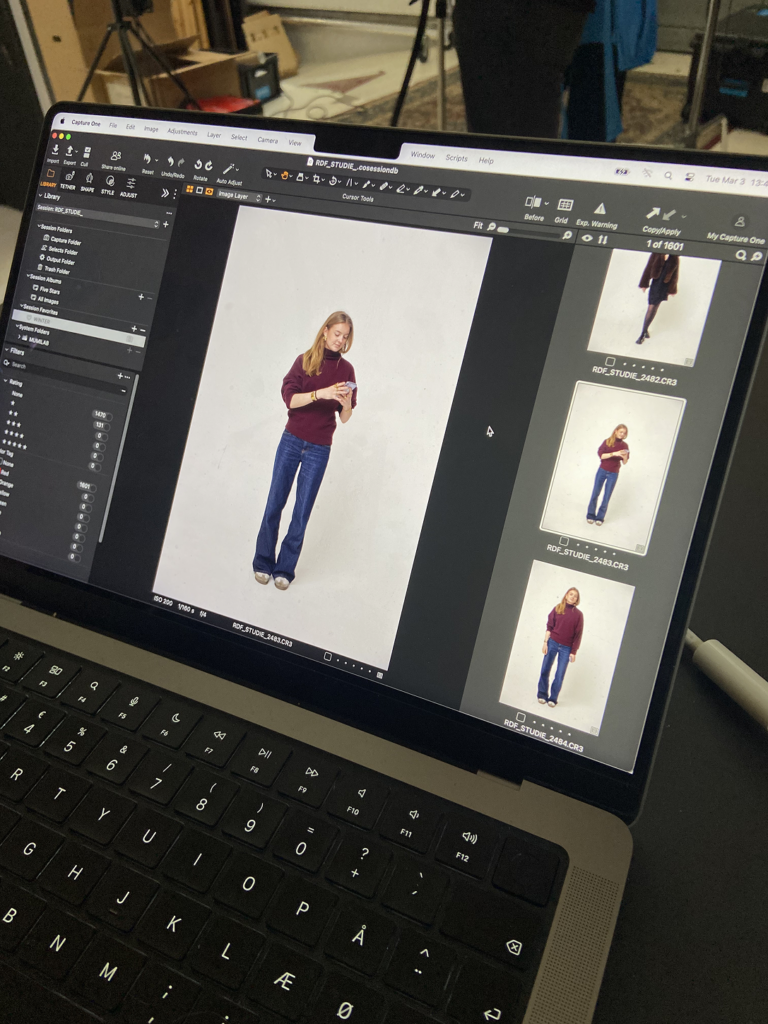
Task: Click the Copy adjustments up-arrow icon
Action: (654, 212)
